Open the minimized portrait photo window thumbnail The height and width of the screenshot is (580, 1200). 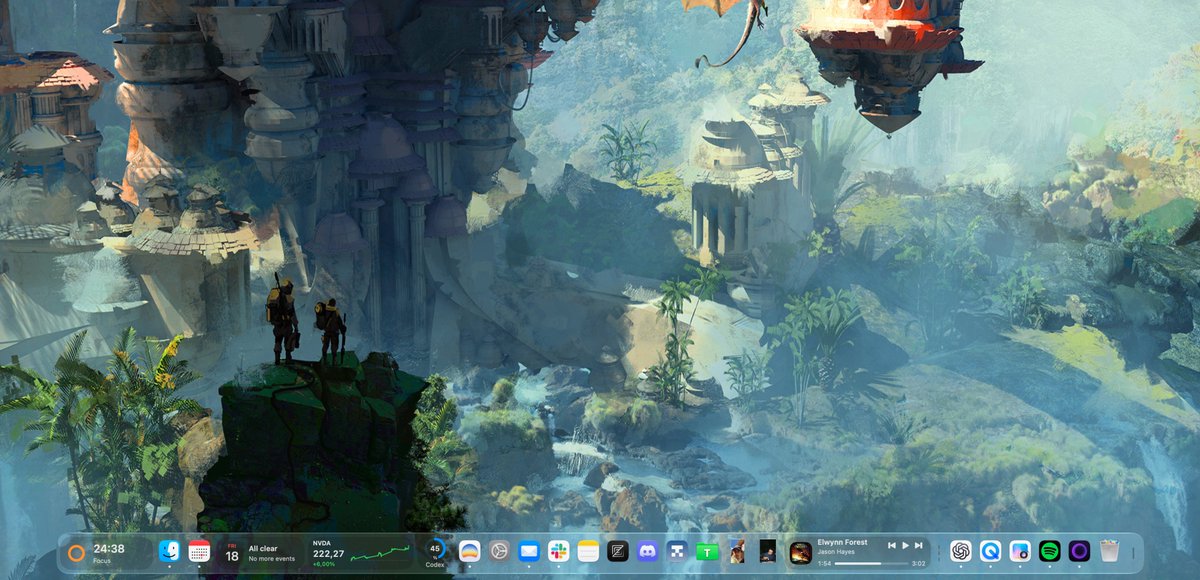pos(737,551)
